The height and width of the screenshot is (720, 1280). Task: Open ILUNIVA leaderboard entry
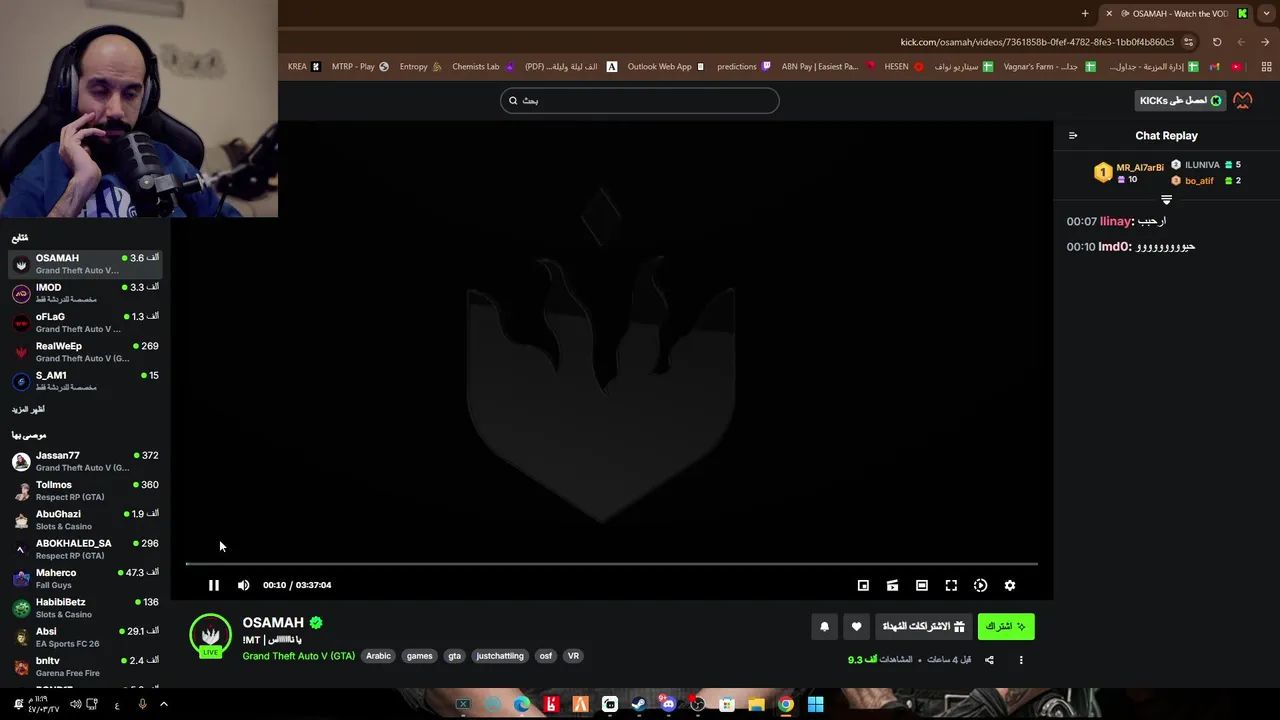1206,165
